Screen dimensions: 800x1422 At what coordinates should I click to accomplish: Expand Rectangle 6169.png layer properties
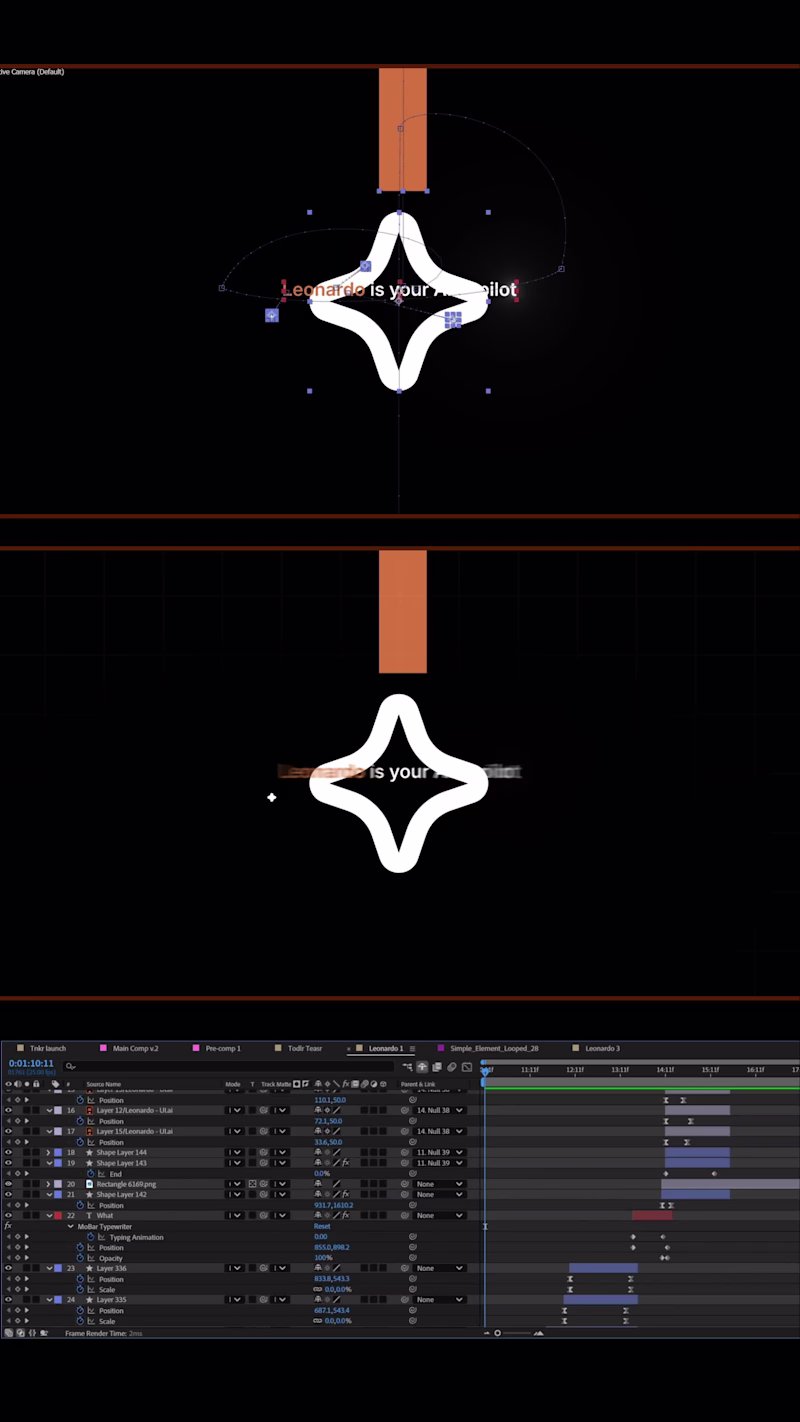point(49,1184)
